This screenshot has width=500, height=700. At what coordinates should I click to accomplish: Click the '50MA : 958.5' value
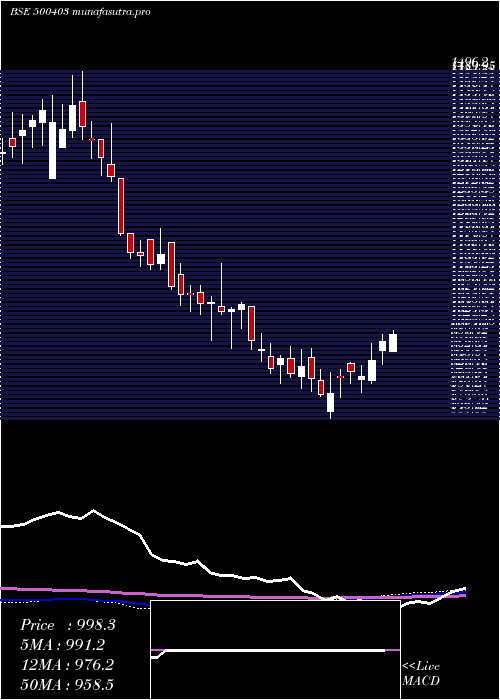pyautogui.click(x=67, y=684)
